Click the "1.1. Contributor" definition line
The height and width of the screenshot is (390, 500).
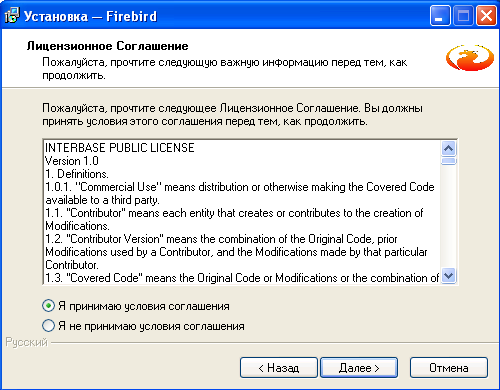234,213
